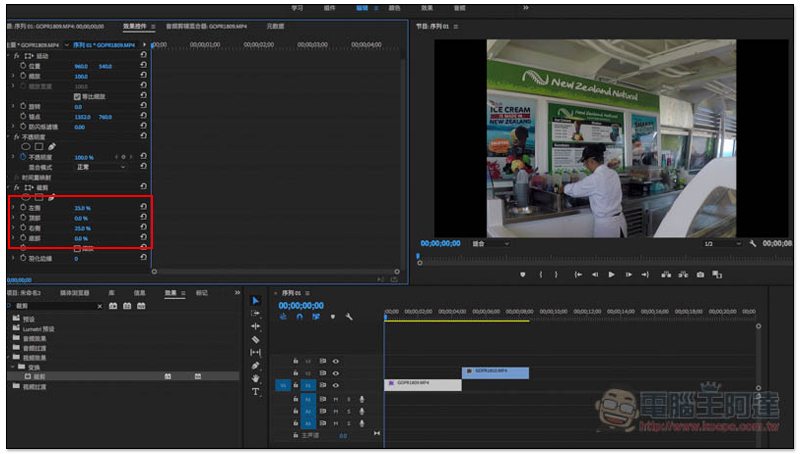Select the GOPR1810.MP4 clip on the timeline
The image size is (800, 454).
[x=495, y=372]
